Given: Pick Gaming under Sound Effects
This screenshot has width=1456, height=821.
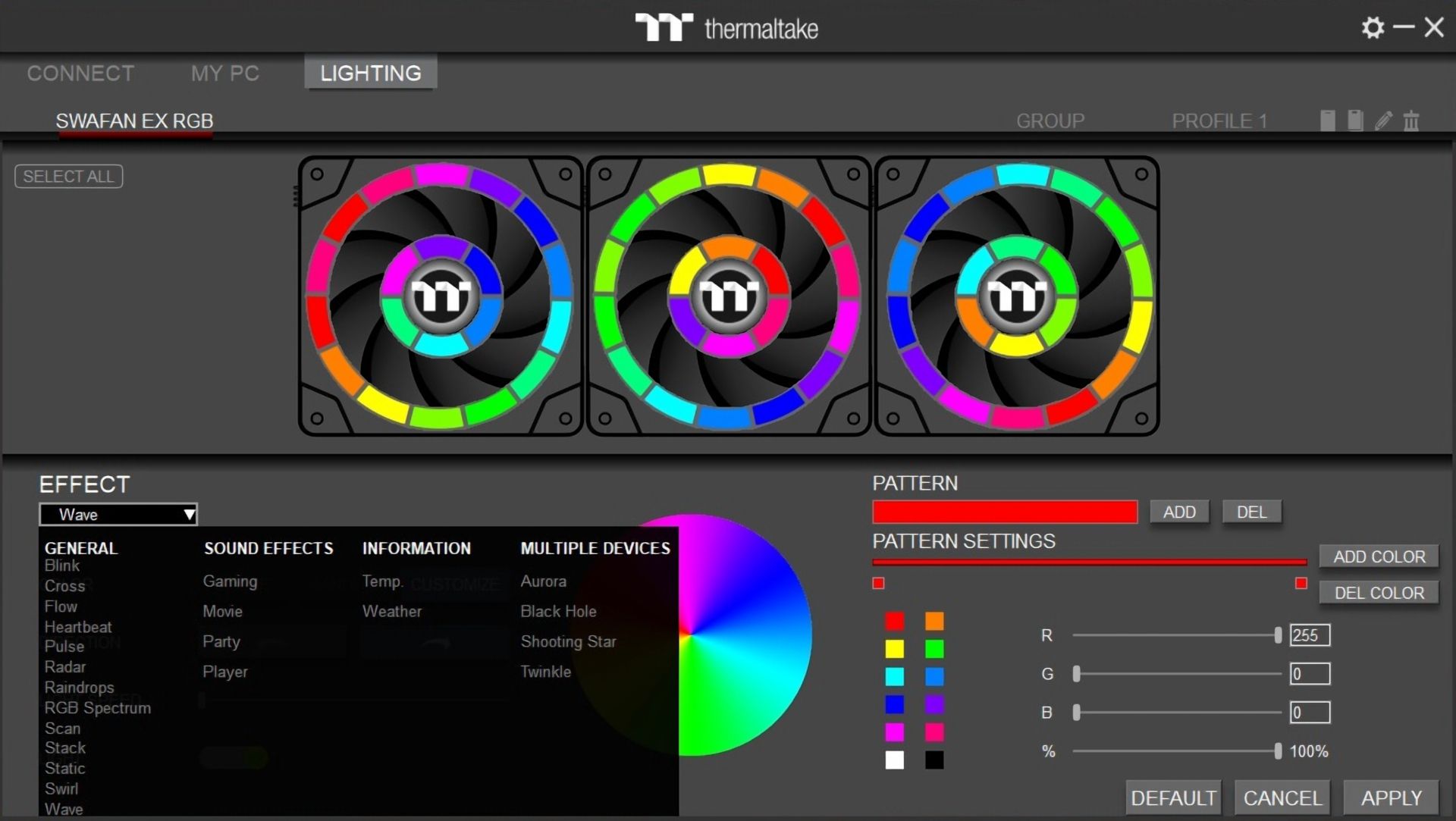Looking at the screenshot, I should point(230,581).
